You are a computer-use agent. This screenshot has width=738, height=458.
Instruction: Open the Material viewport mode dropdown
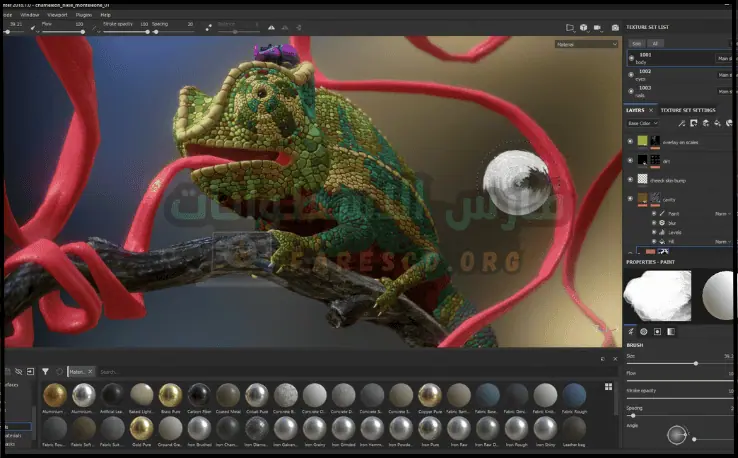(x=586, y=44)
